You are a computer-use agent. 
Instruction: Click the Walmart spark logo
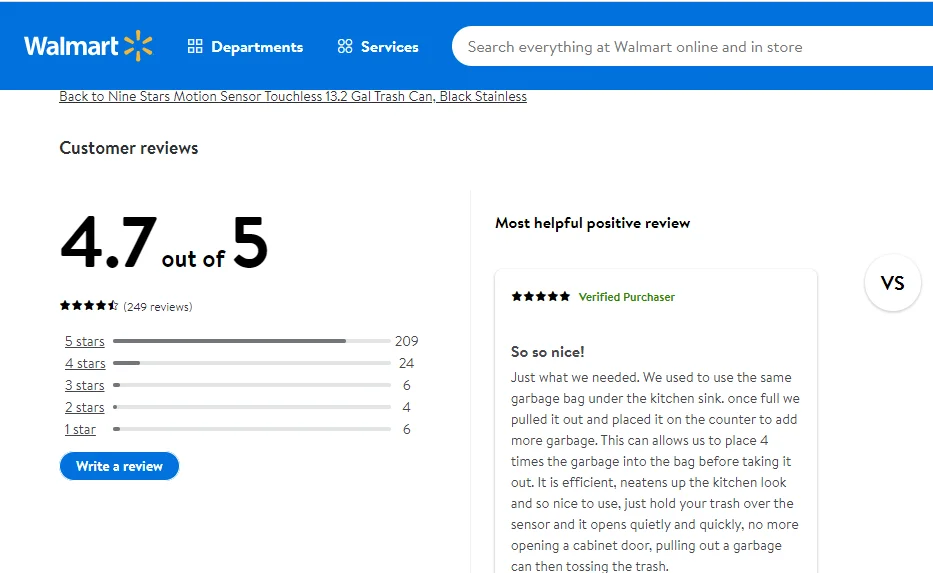pyautogui.click(x=138, y=46)
